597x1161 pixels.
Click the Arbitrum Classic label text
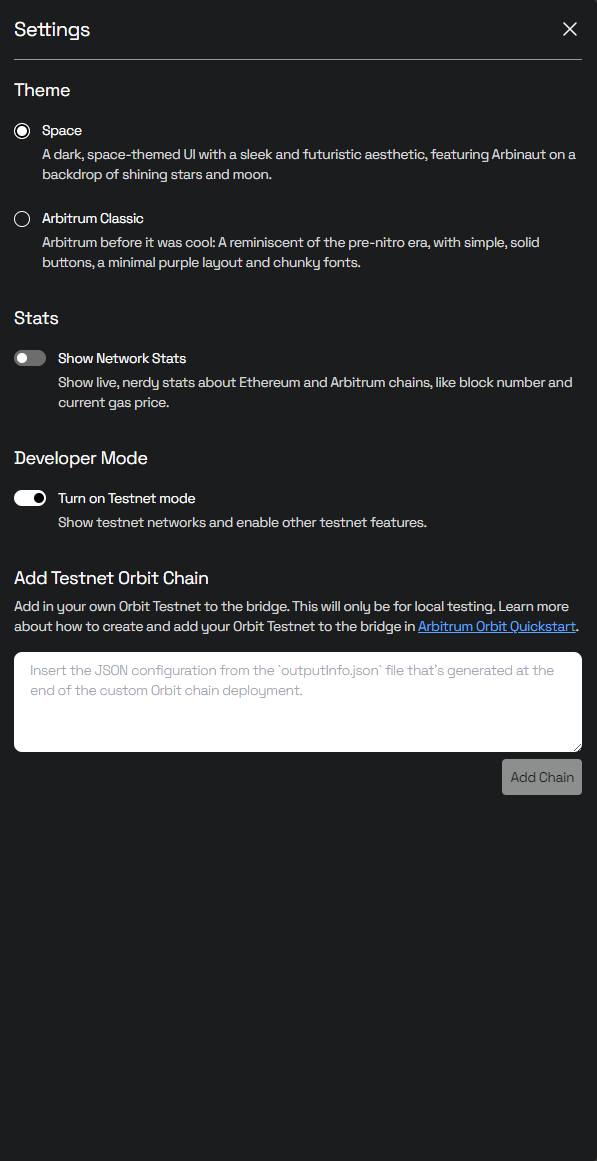[93, 219]
